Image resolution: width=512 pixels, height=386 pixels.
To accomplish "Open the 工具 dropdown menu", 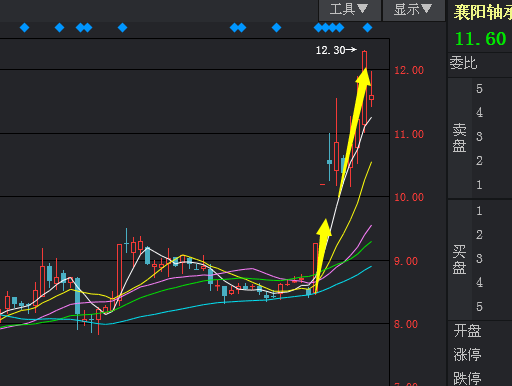I will (x=350, y=10).
